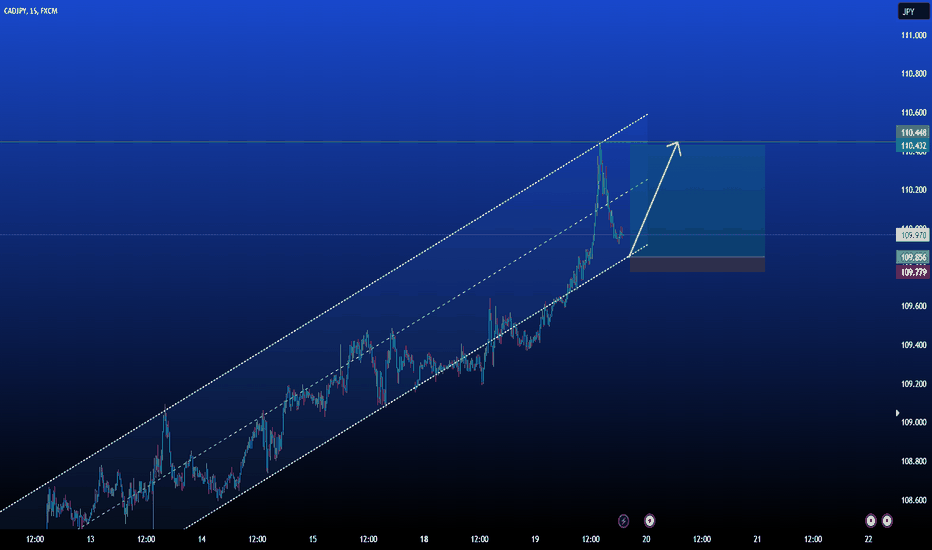The width and height of the screenshot is (932, 550).
Task: Click date 21 on the time axis
Action: (x=757, y=539)
